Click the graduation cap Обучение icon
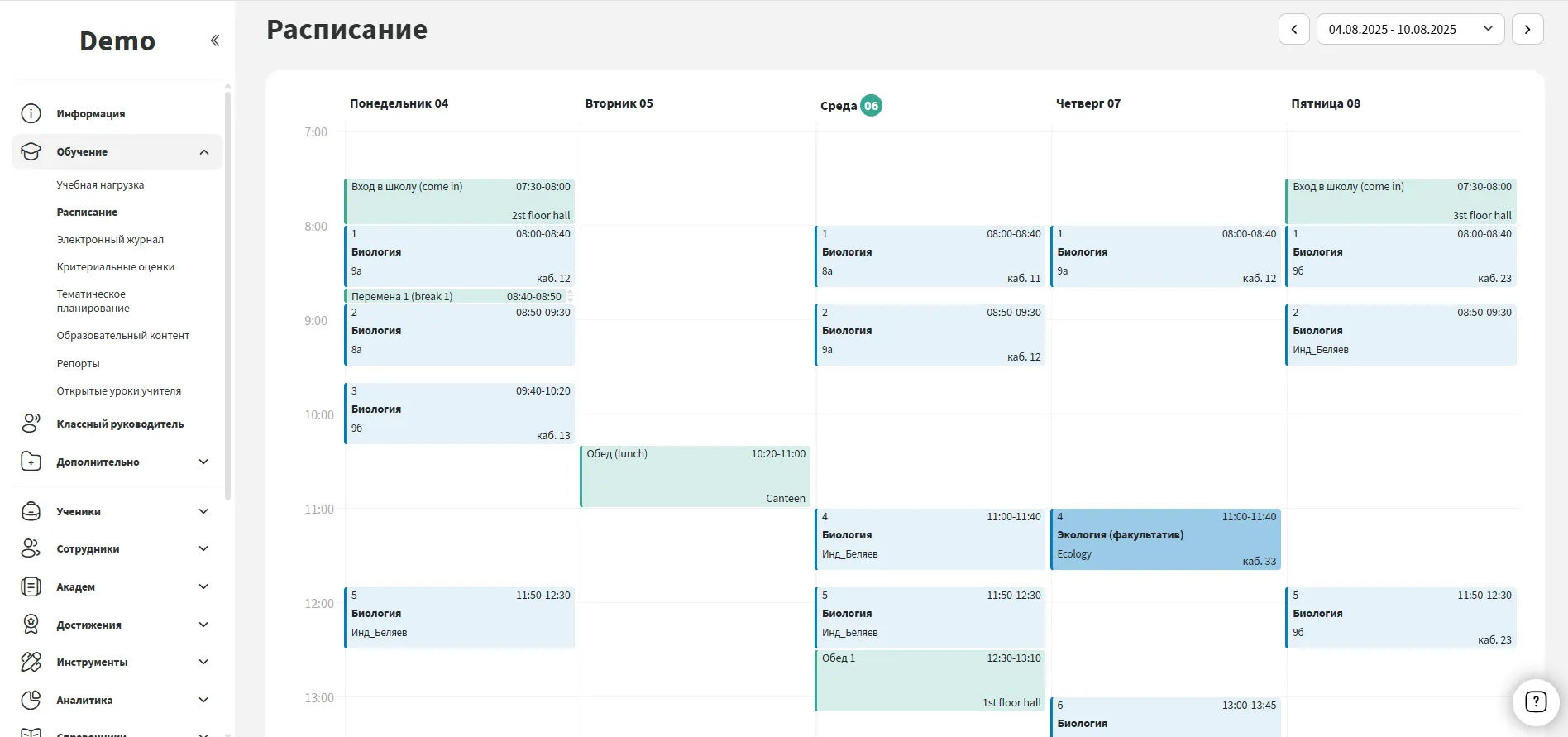The width and height of the screenshot is (1568, 737). (31, 151)
